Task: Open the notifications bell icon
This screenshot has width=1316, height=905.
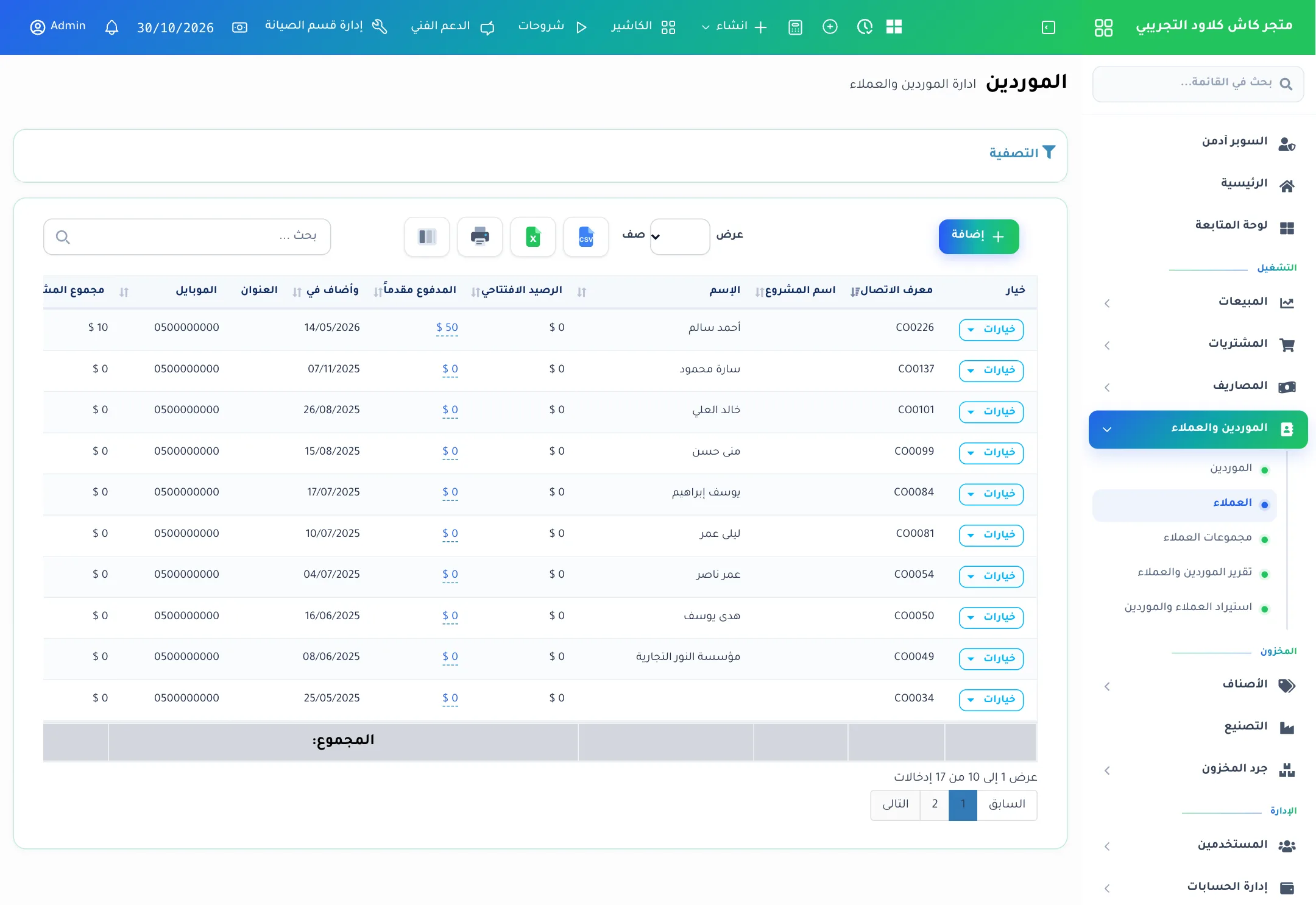Action: coord(111,27)
